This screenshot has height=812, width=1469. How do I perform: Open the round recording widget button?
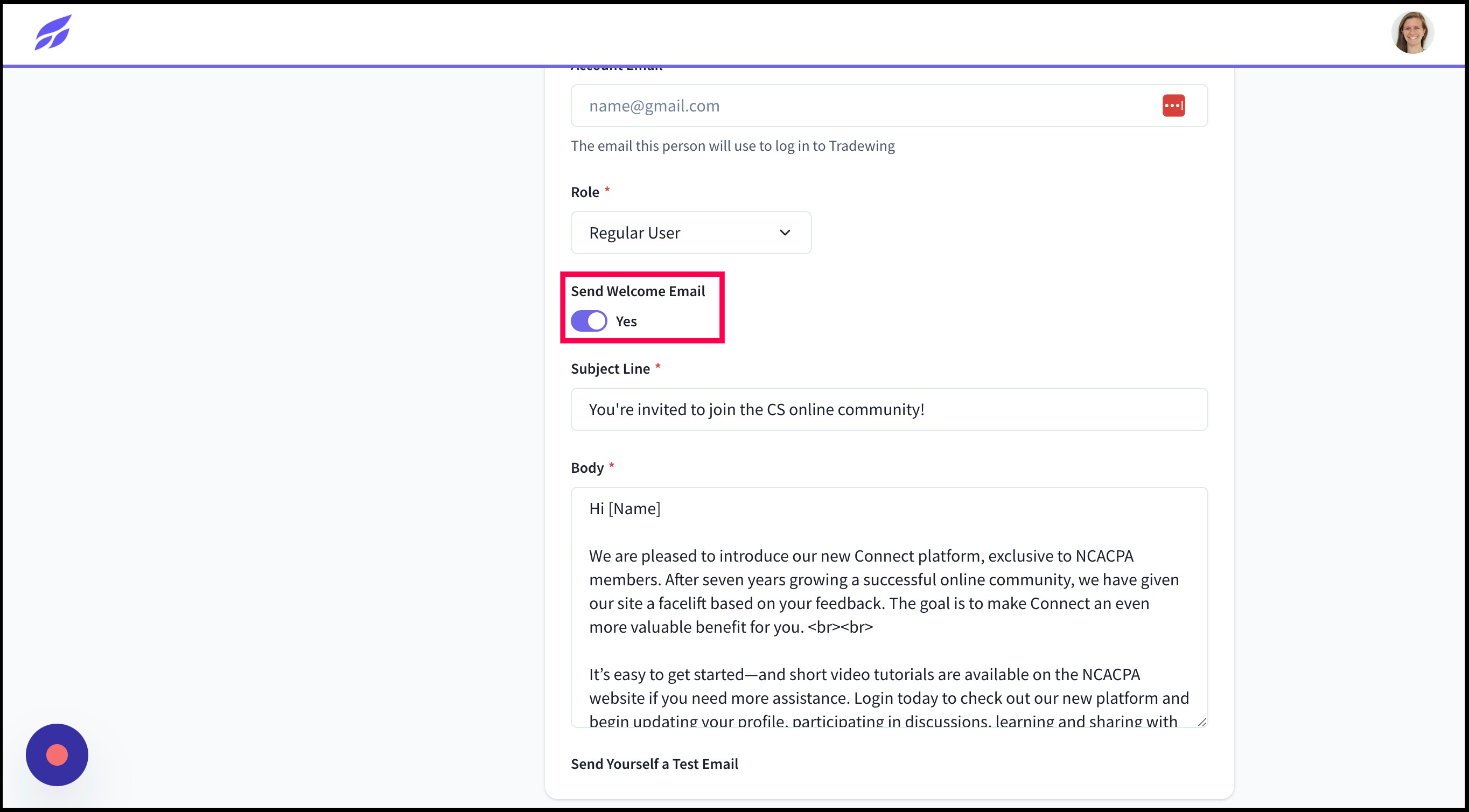tap(57, 754)
